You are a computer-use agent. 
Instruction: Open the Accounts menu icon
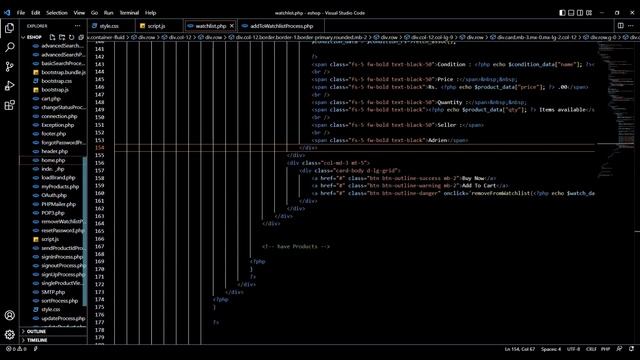[x=9, y=315]
